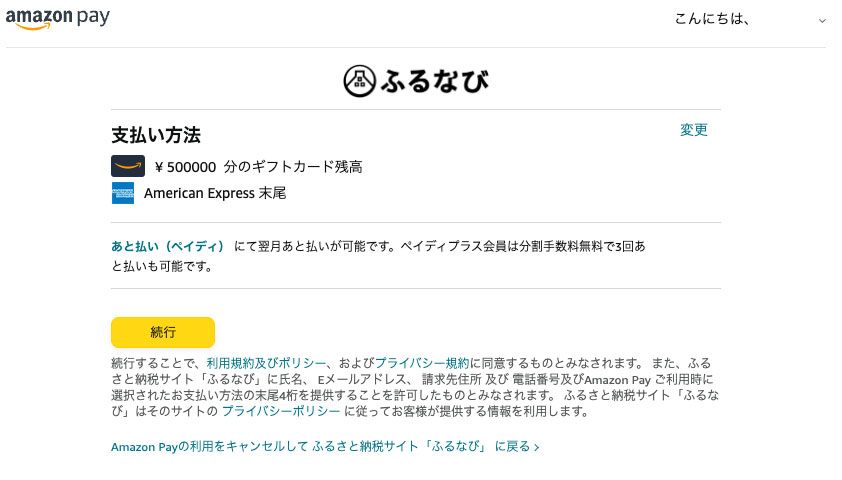Open the プライバシー規約 link
Image resolution: width=842 pixels, height=480 pixels.
coord(422,363)
